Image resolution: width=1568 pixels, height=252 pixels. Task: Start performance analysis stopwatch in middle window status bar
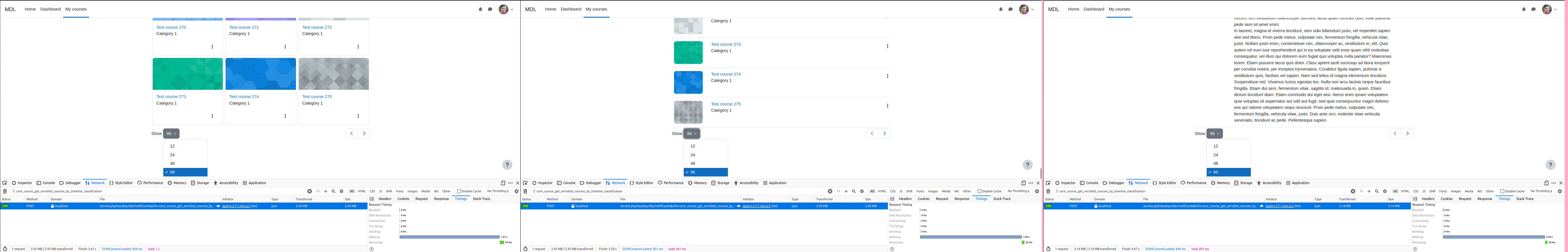[x=525, y=249]
